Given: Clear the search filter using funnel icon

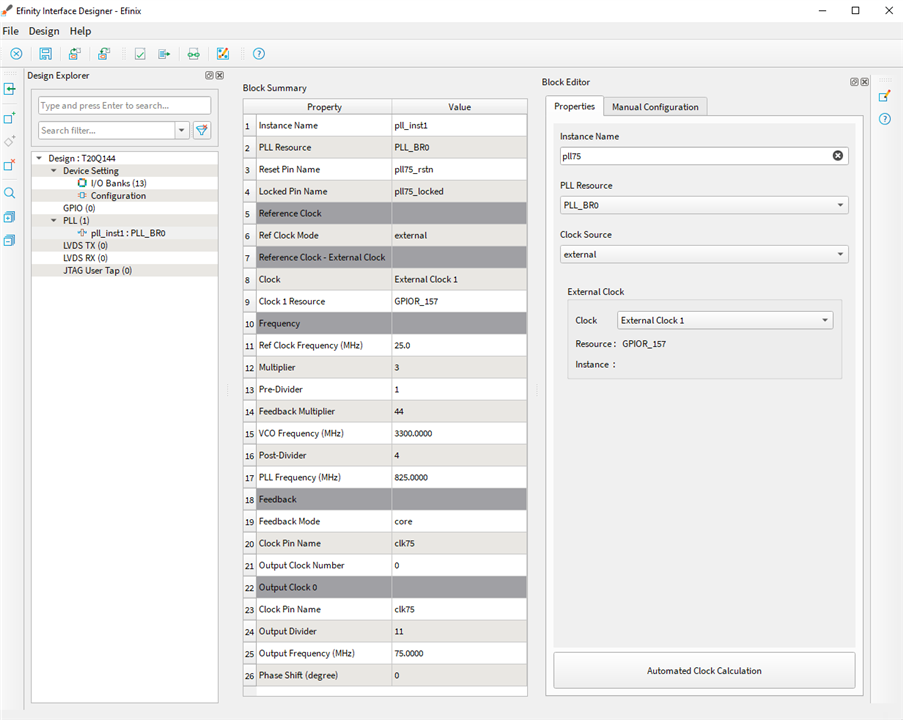Looking at the screenshot, I should 202,130.
